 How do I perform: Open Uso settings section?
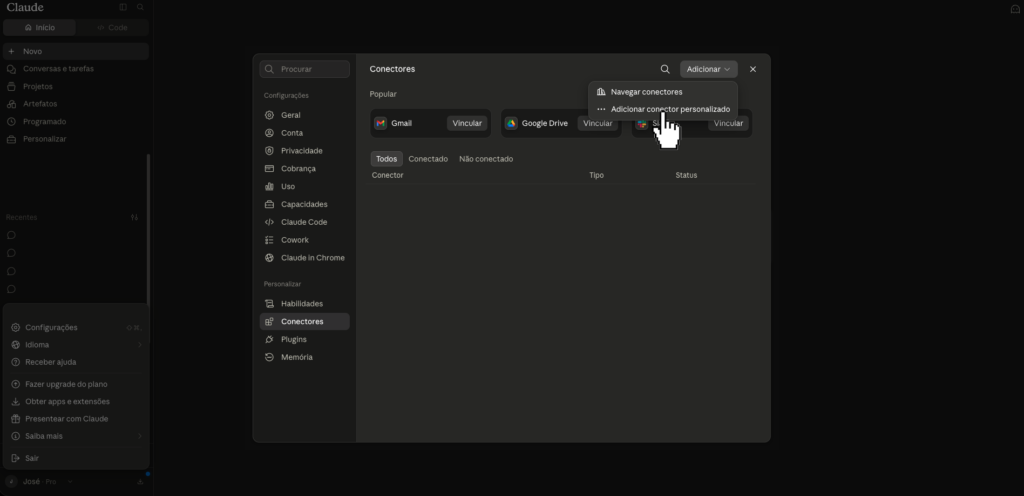305,187
